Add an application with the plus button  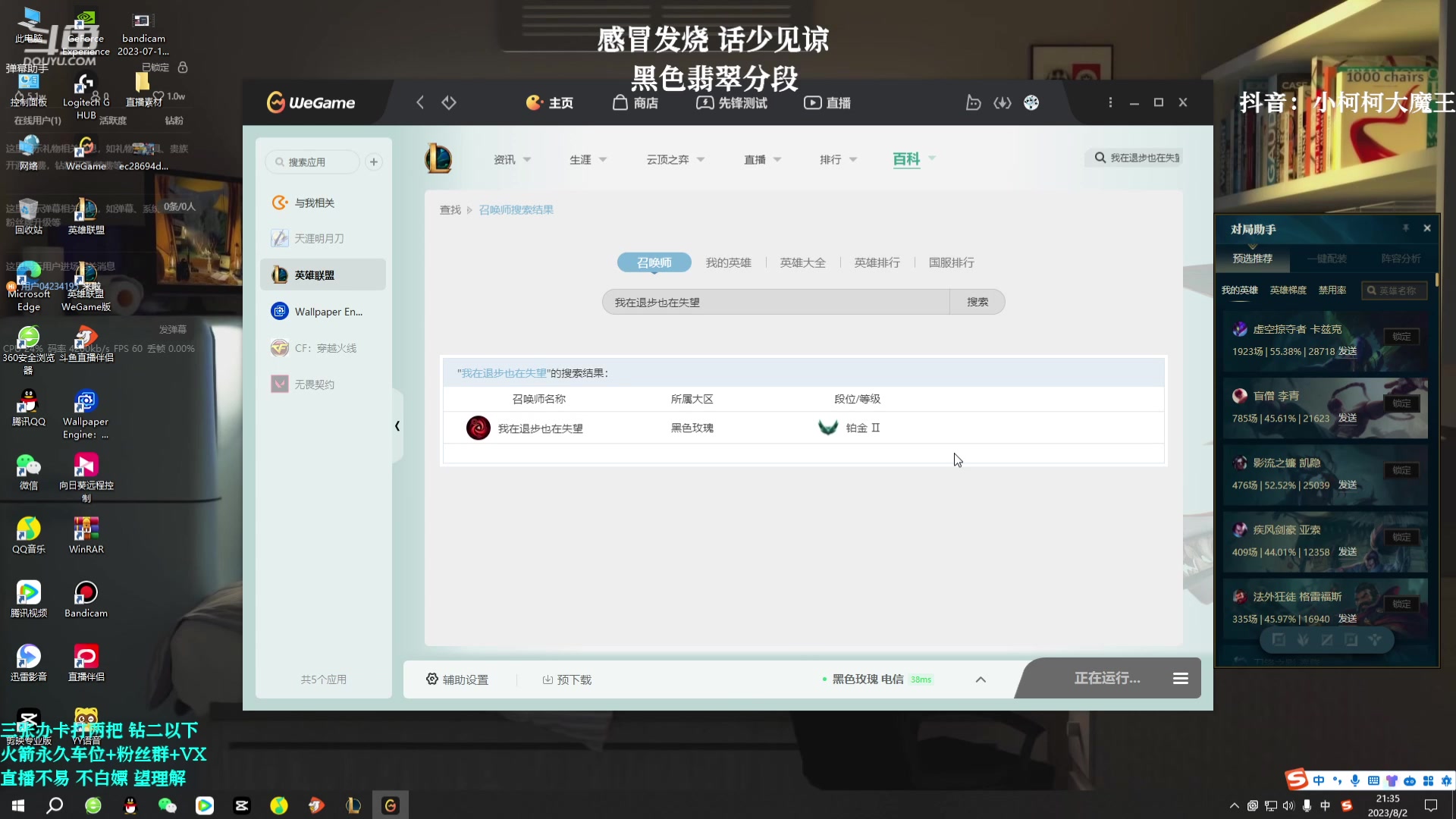374,162
